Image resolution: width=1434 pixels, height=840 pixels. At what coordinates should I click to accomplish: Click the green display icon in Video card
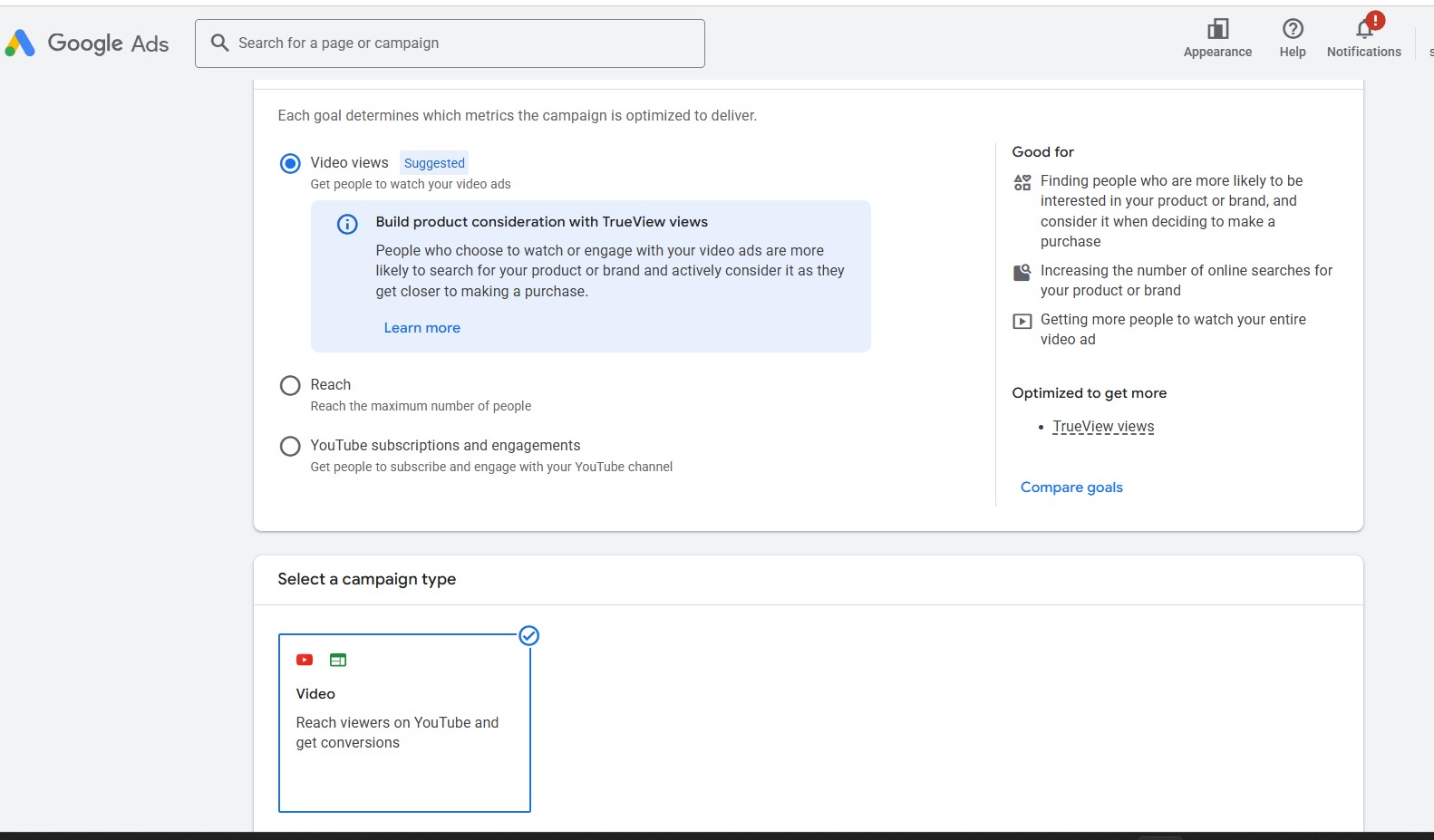point(338,660)
